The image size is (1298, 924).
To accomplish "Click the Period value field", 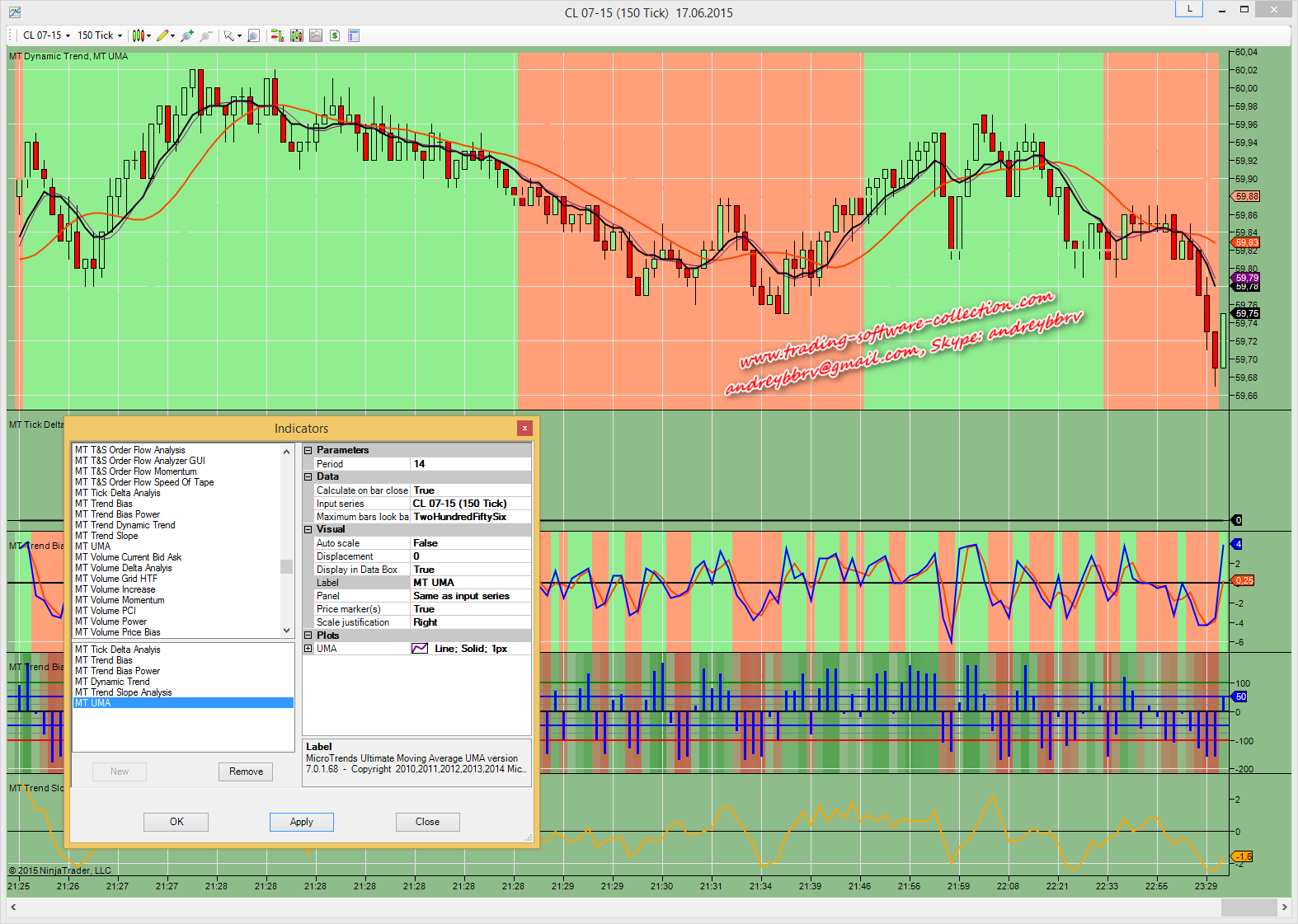I will click(470, 464).
